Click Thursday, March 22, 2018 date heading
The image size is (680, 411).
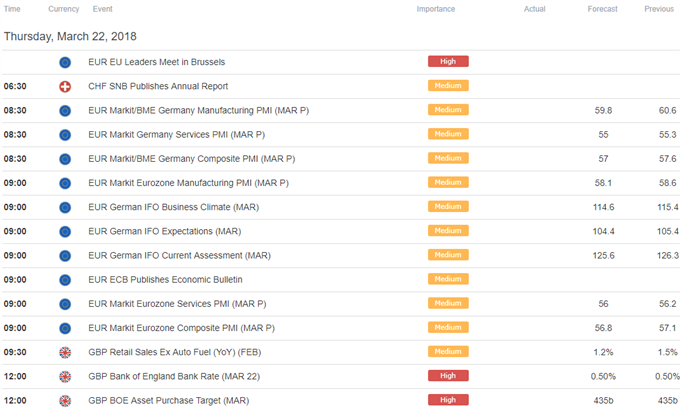click(70, 36)
